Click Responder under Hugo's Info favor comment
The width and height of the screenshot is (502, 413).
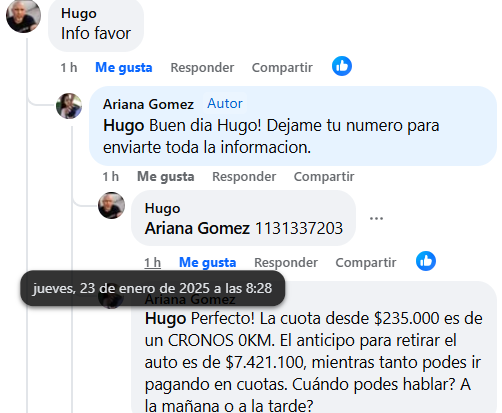pyautogui.click(x=202, y=68)
